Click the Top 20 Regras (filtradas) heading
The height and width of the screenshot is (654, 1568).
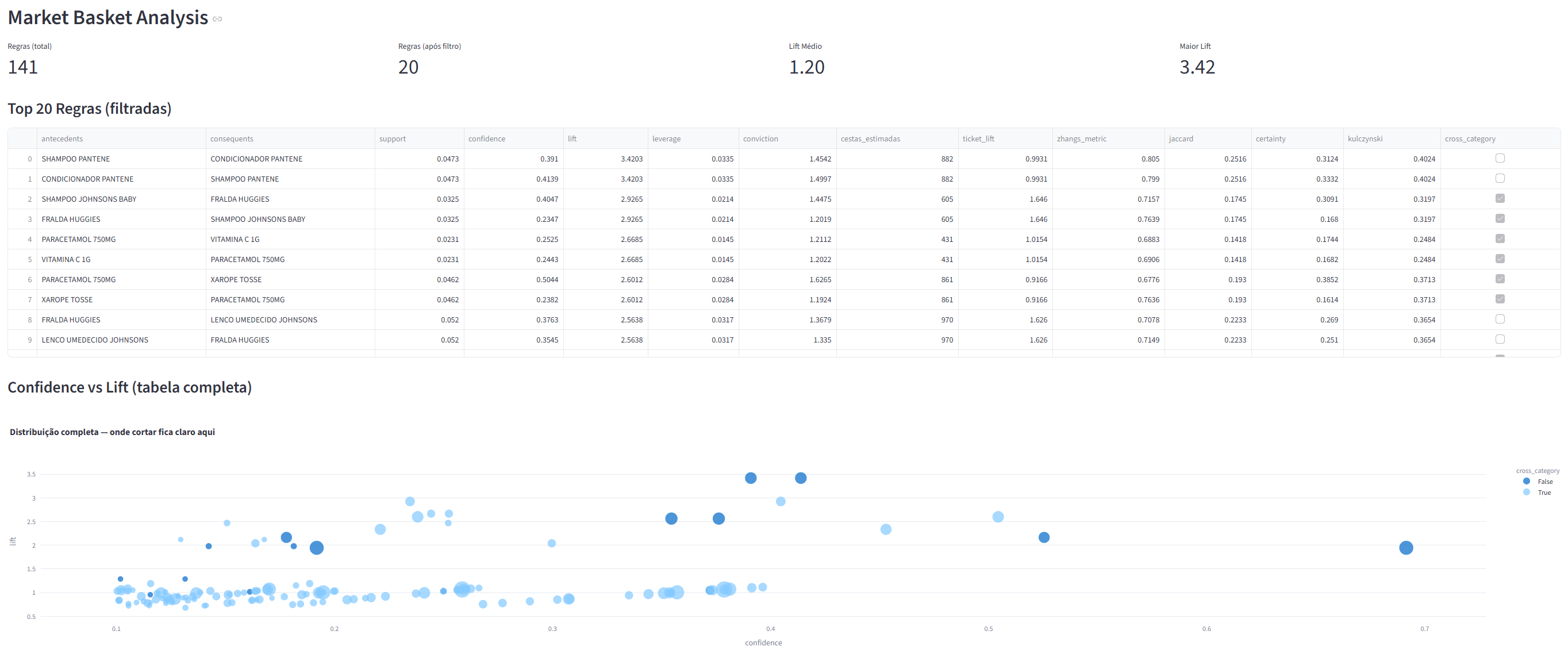[90, 108]
